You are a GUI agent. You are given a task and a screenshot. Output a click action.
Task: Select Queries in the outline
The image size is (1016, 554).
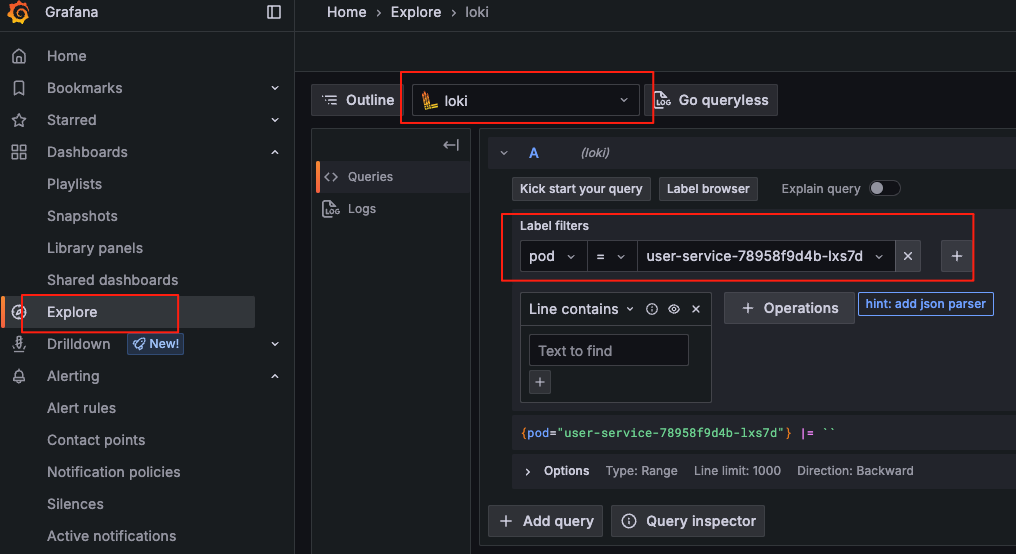coord(393,177)
